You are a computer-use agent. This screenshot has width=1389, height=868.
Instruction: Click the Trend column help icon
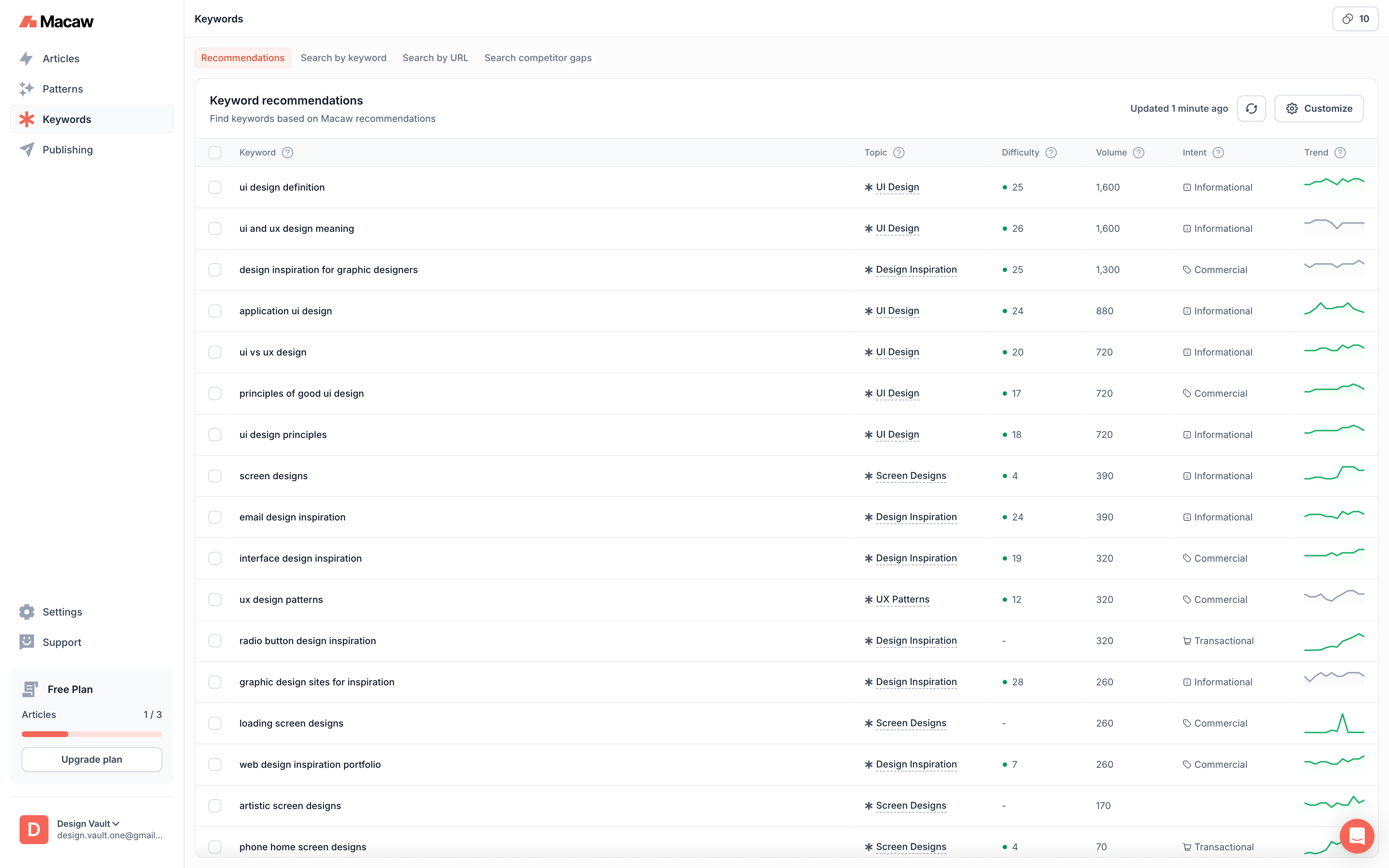click(1340, 153)
